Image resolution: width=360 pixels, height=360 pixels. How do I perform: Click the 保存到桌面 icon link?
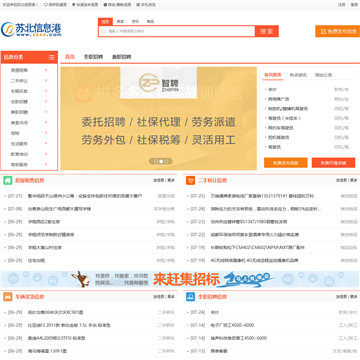coord(55,5)
